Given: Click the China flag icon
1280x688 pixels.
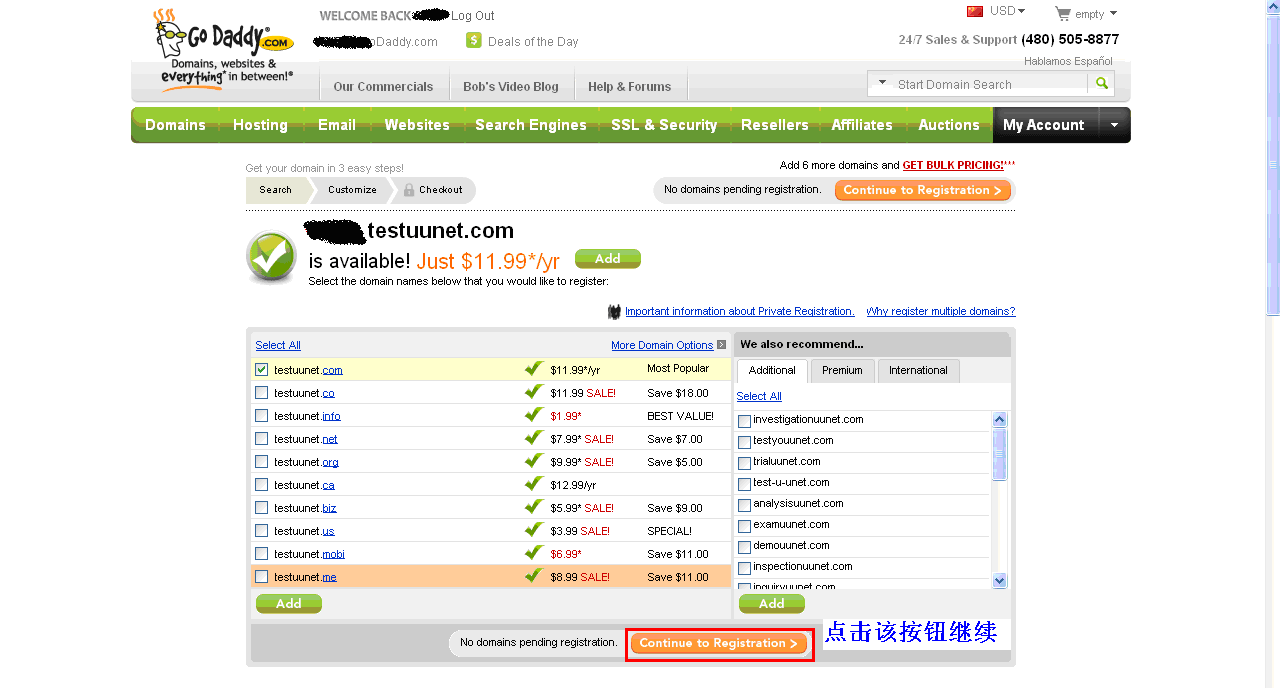Looking at the screenshot, I should tap(975, 12).
